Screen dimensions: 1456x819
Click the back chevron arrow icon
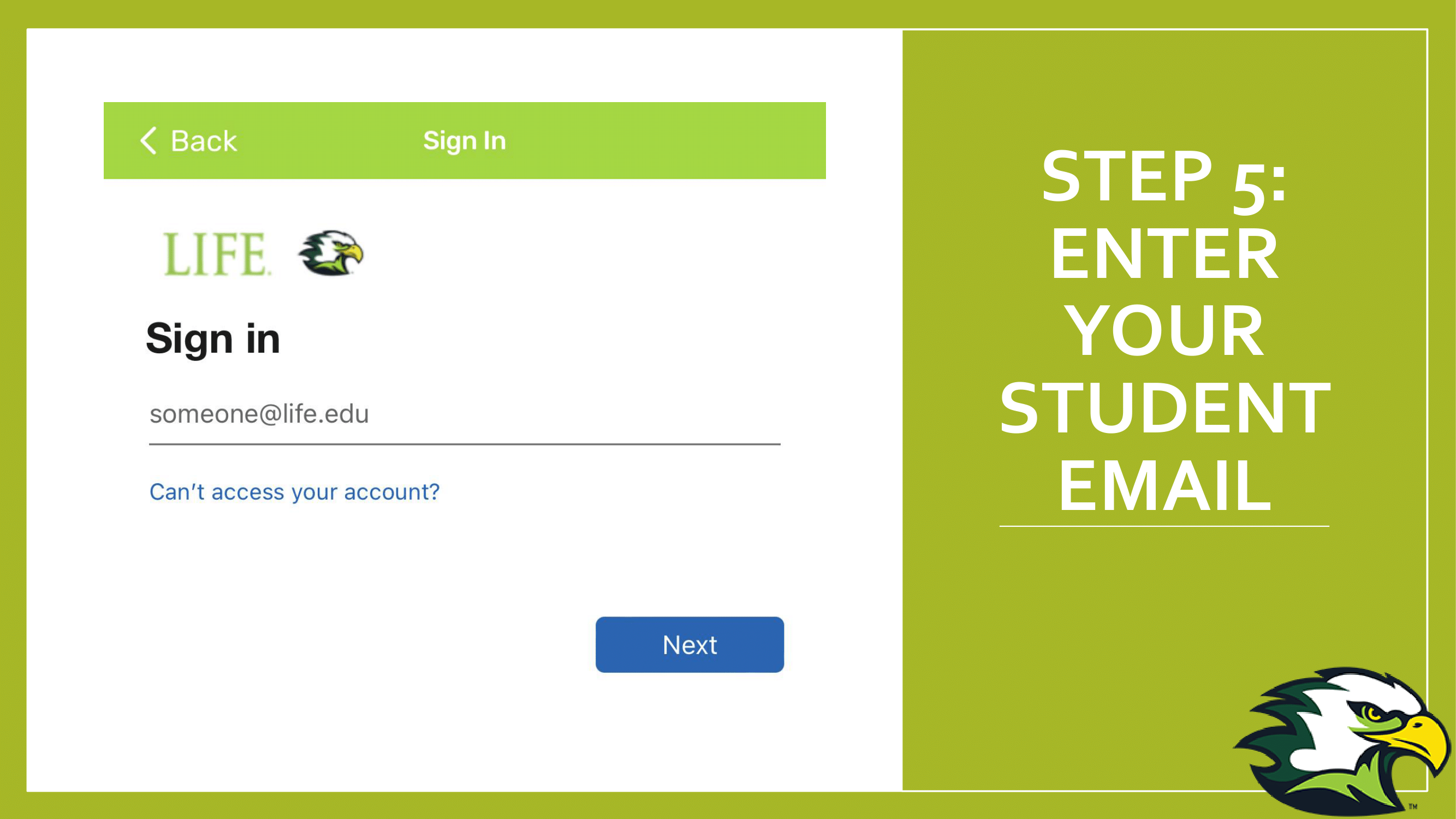click(x=148, y=140)
